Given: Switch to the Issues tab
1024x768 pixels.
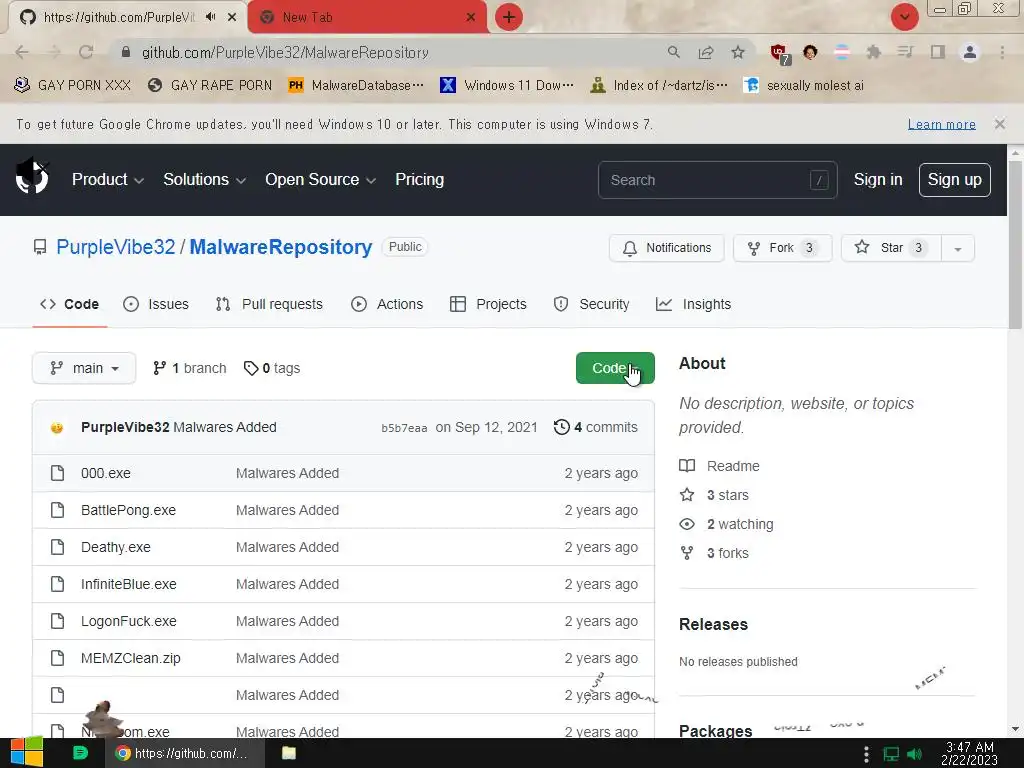Looking at the screenshot, I should tap(156, 304).
